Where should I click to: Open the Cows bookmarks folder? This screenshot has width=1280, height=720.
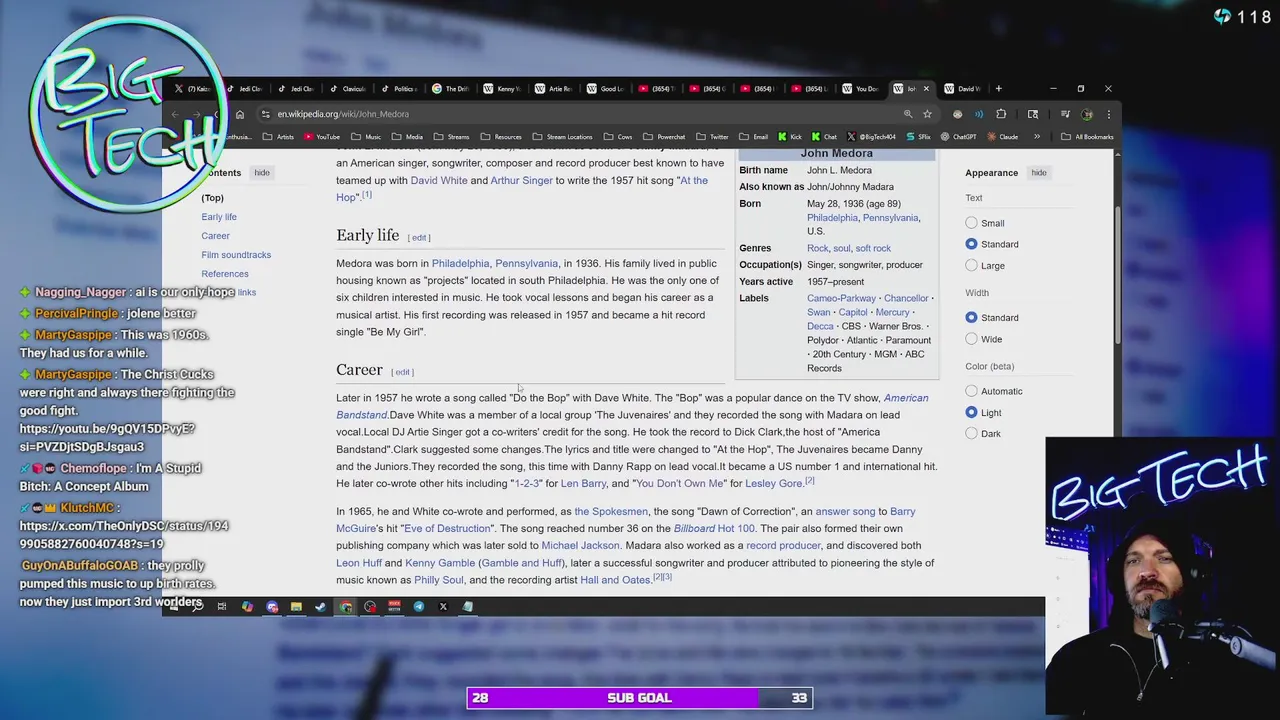(617, 137)
